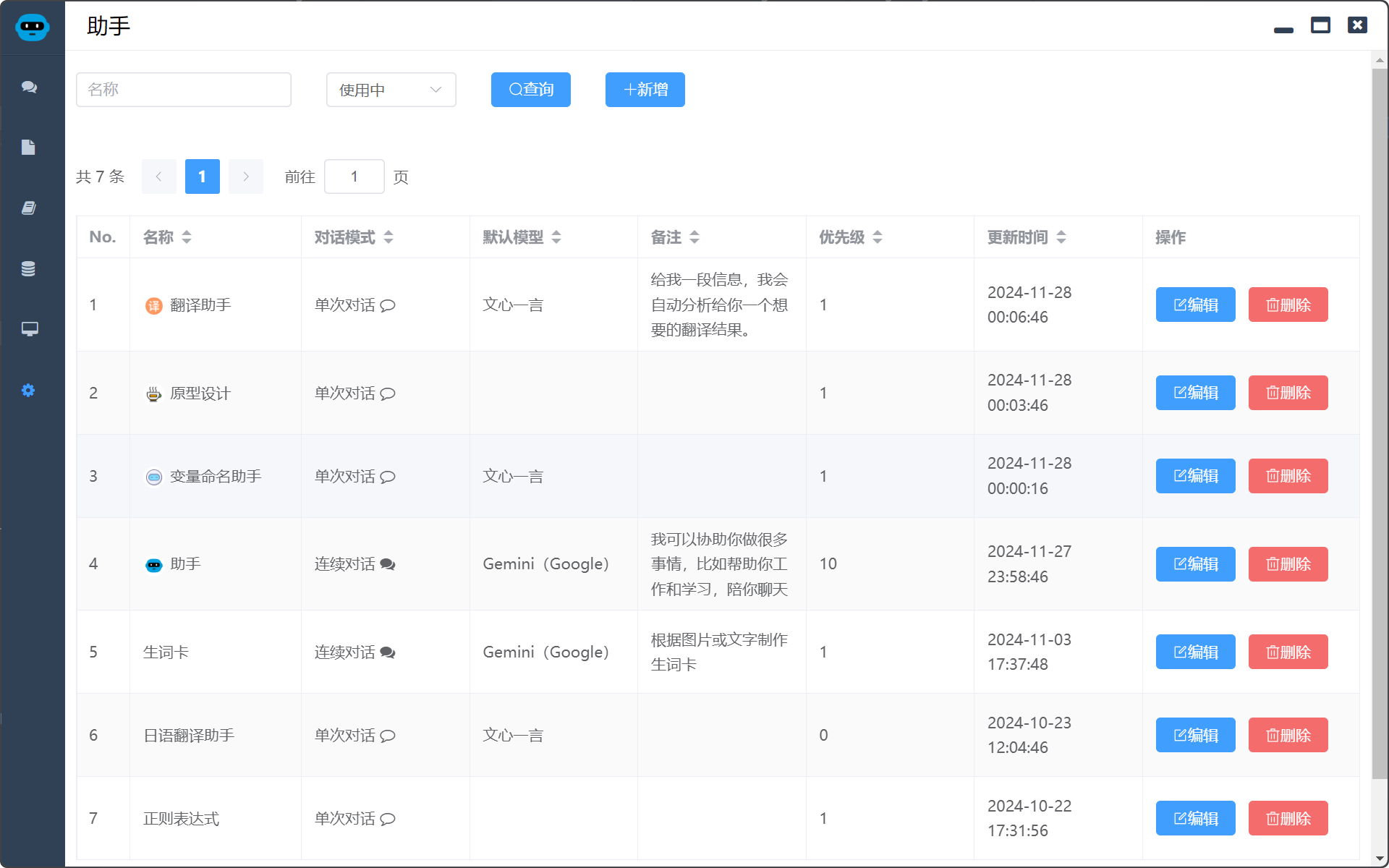Edit the 翻译助手 row
Screen dimensions: 1389x868
(x=1196, y=305)
